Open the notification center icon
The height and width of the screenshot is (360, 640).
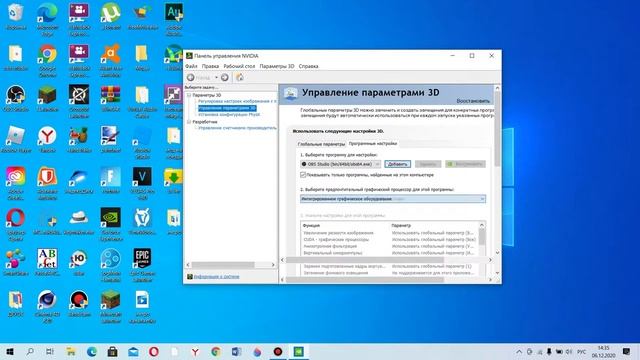tap(627, 351)
